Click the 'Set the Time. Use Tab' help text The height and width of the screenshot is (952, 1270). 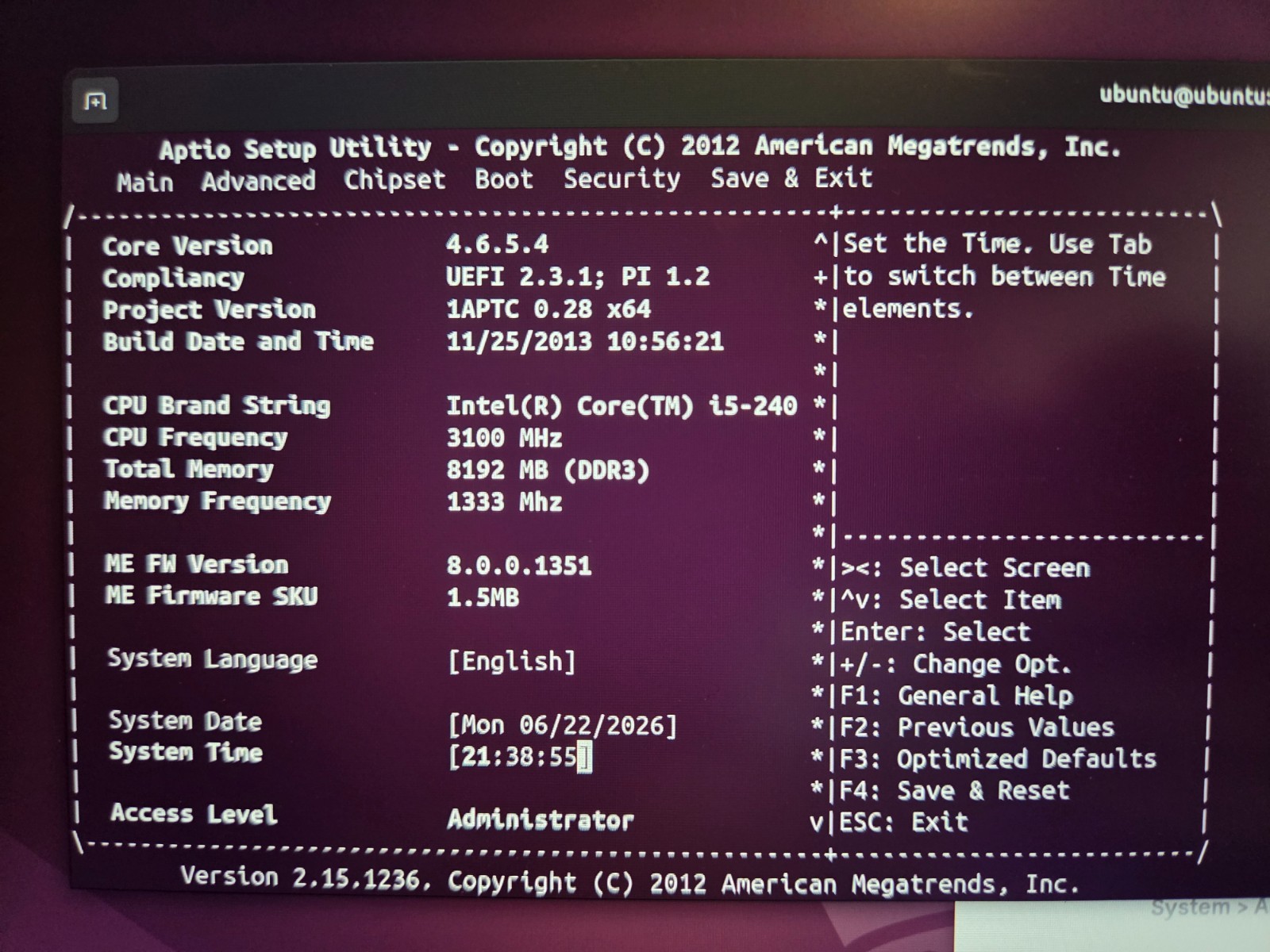click(998, 244)
